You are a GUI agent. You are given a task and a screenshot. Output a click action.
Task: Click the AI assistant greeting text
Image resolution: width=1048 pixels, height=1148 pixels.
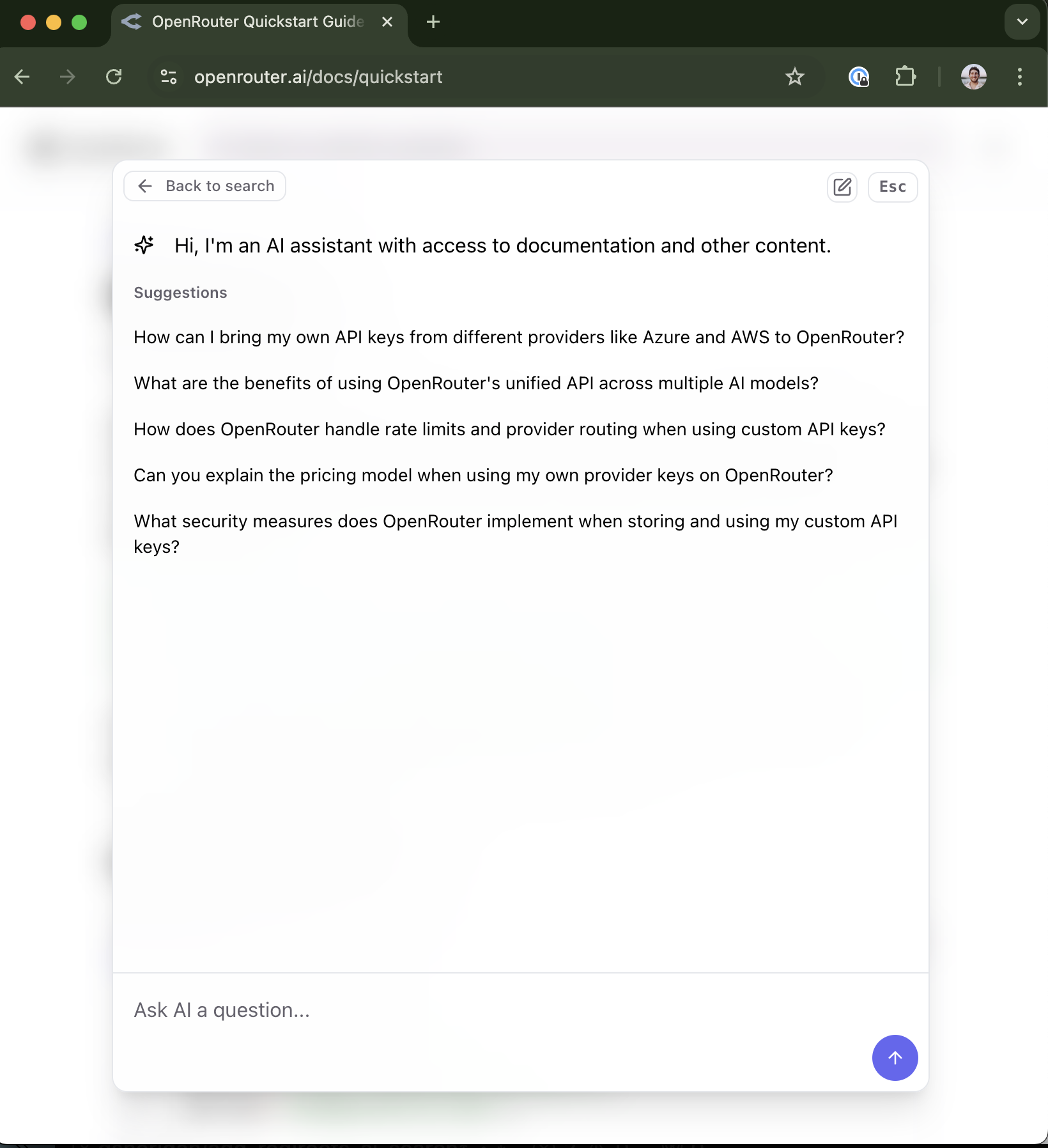tap(503, 246)
